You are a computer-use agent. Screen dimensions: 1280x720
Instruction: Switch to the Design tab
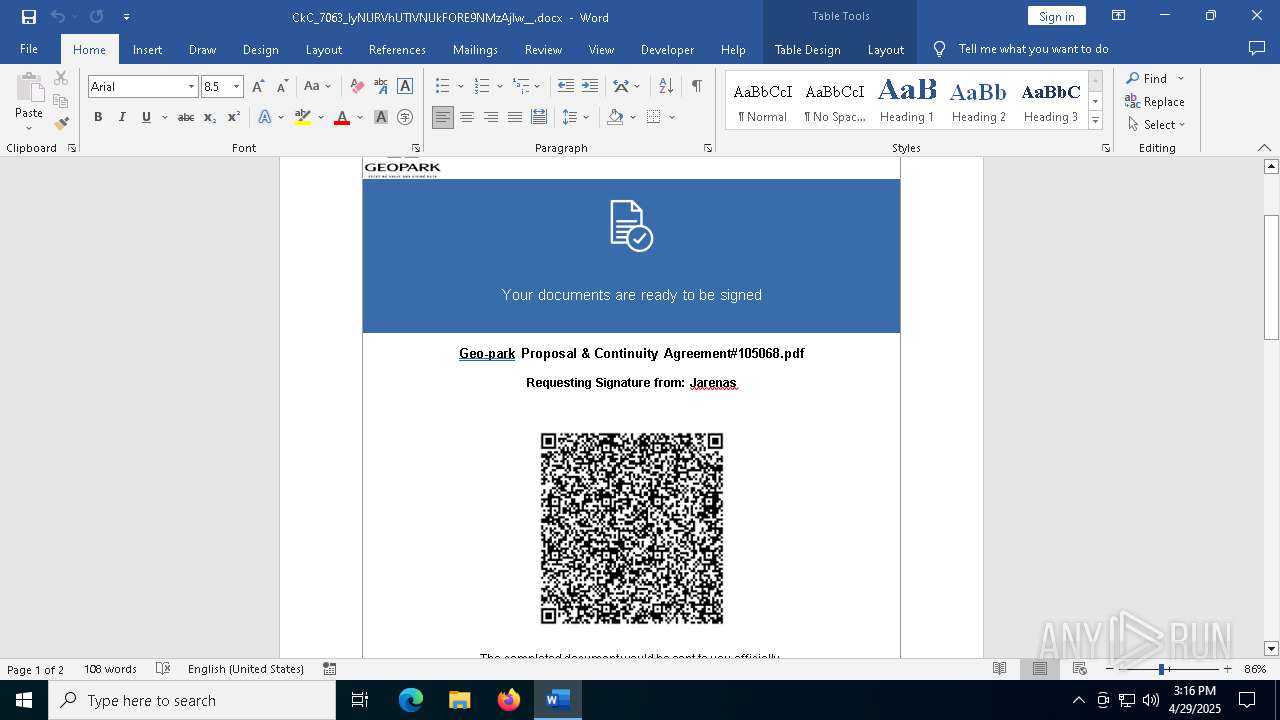260,49
